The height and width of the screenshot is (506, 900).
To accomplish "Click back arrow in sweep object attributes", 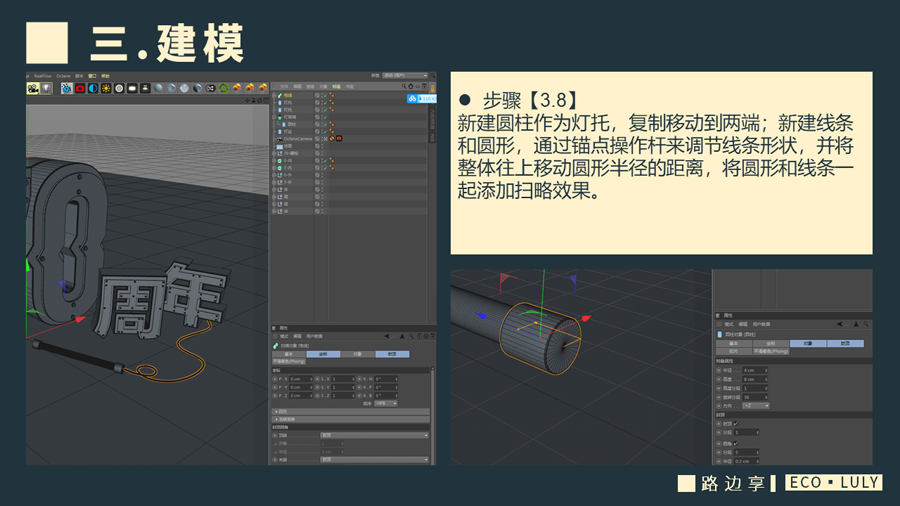I will tap(387, 336).
